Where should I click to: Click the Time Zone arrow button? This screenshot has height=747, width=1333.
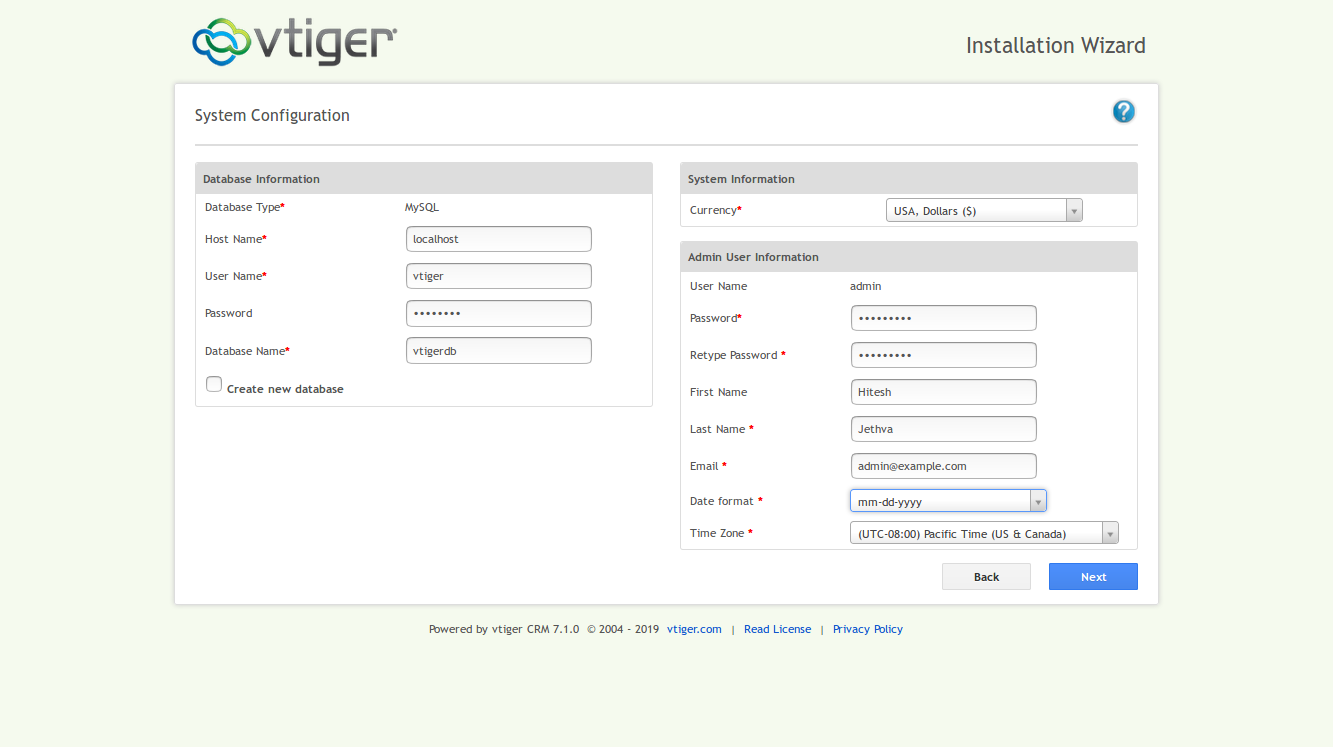[1110, 533]
